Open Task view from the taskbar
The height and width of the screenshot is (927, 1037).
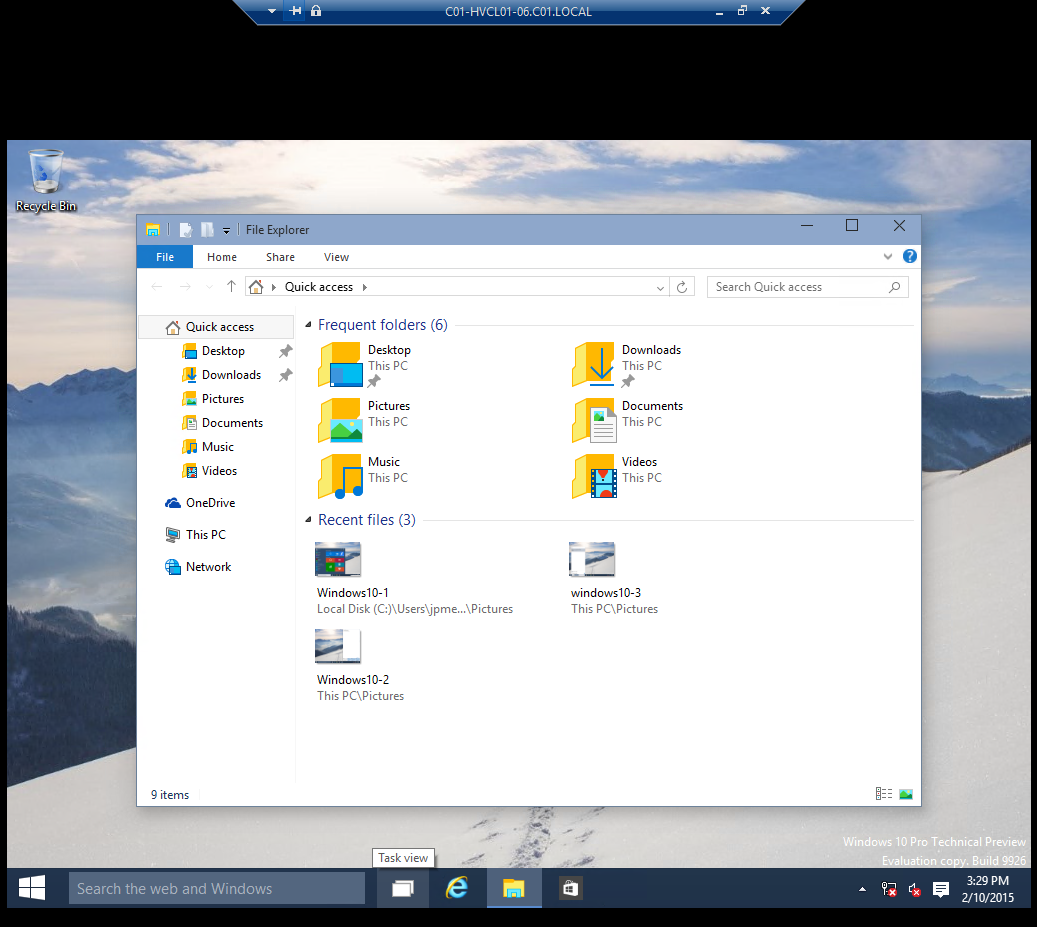402,888
